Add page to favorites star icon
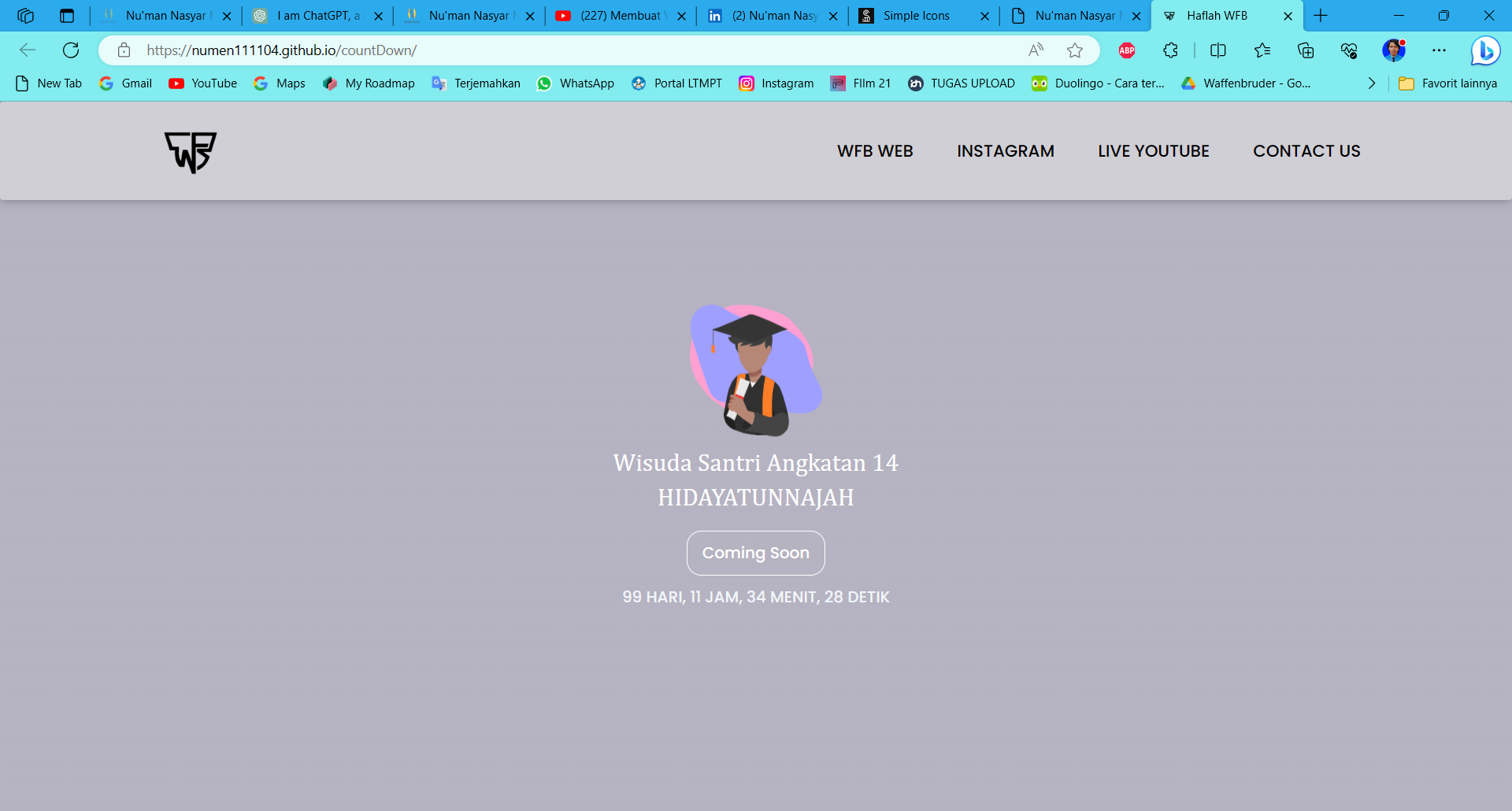 point(1075,50)
